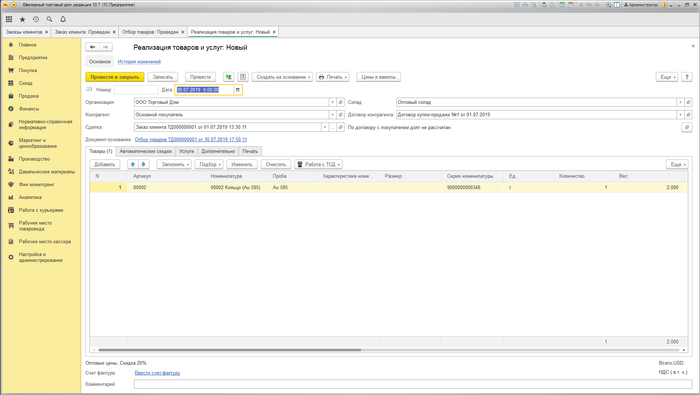Screen dimensions: 700x395
Task: Click Провести button
Action: pos(200,77)
